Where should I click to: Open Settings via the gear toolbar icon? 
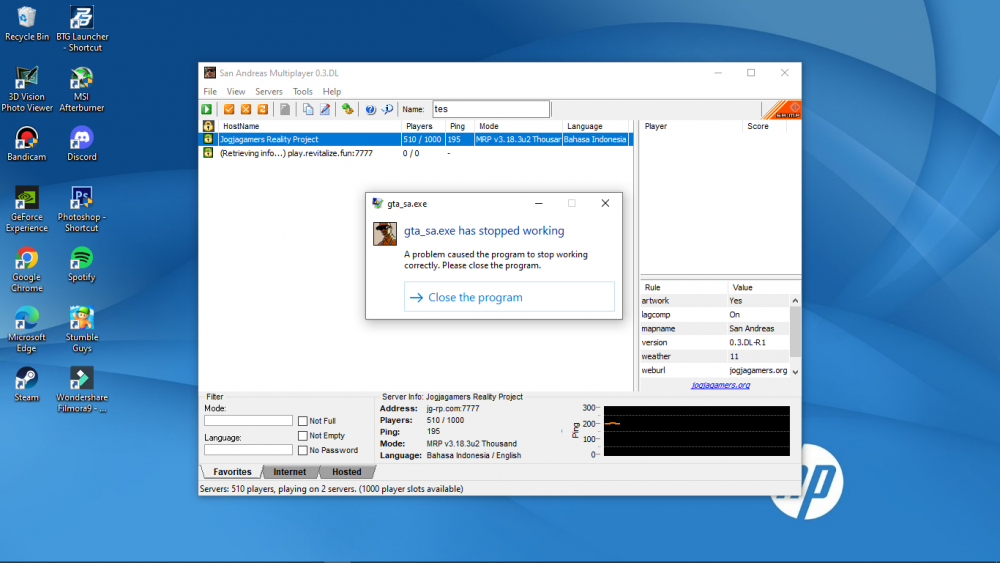348,109
